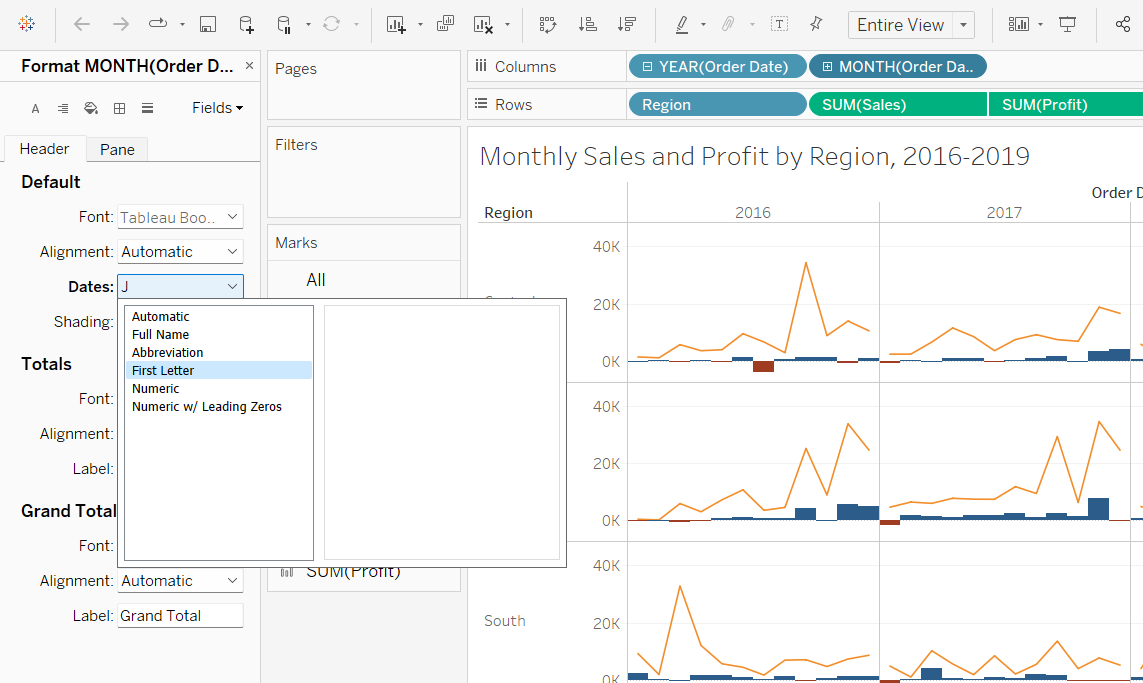Click the YEAR(Order Date) pill in Columns
The image size is (1143, 683).
coord(717,67)
